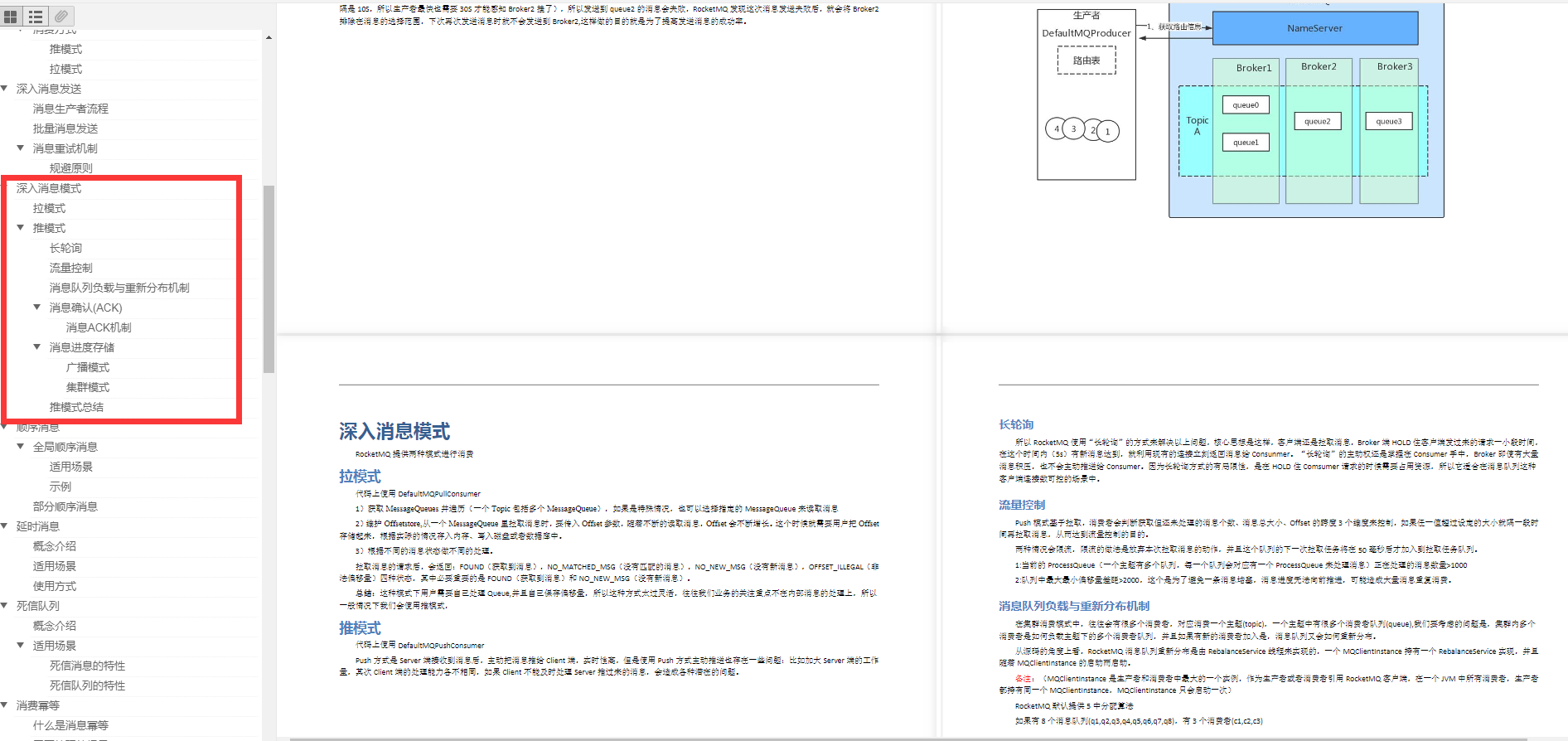Collapse the 全局顺序消息 outline node
The height and width of the screenshot is (741, 1568).
point(21,447)
